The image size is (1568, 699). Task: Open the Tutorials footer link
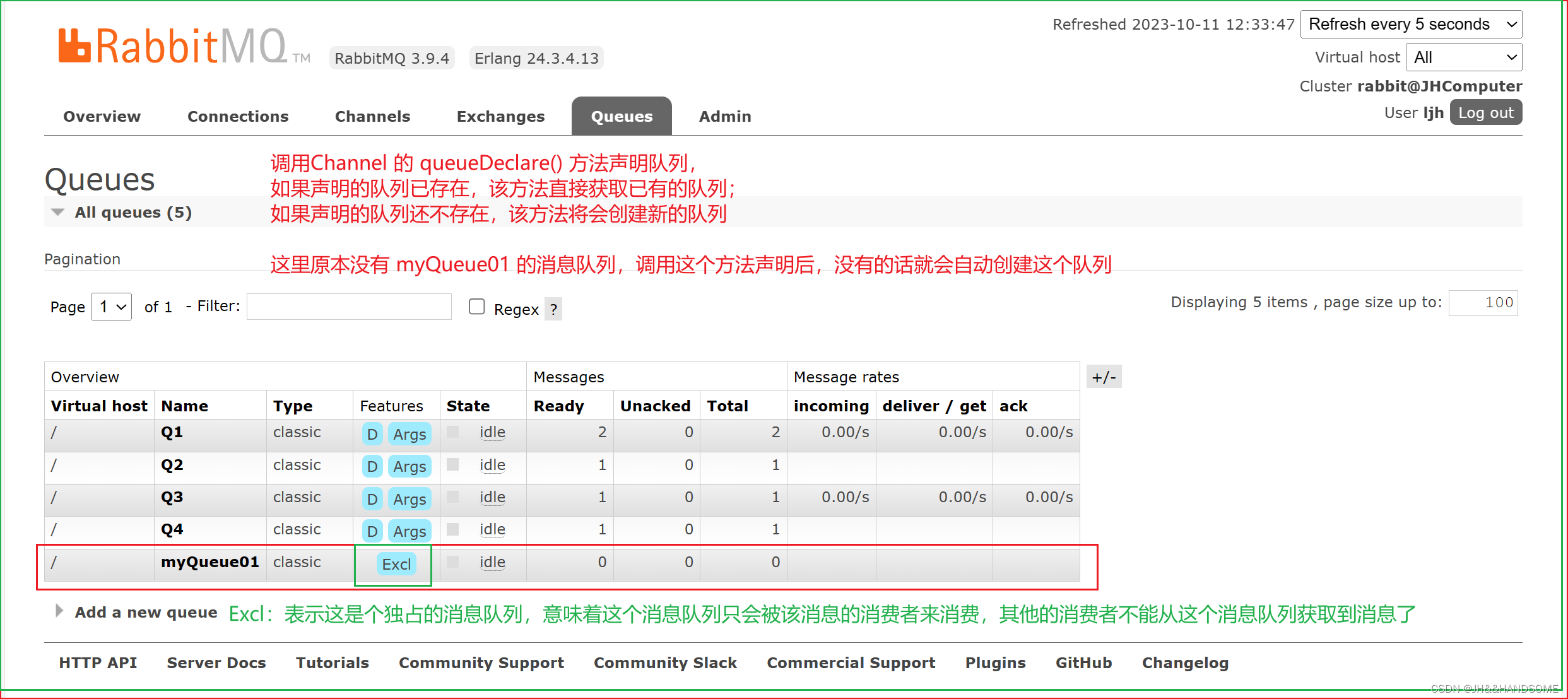(x=333, y=662)
